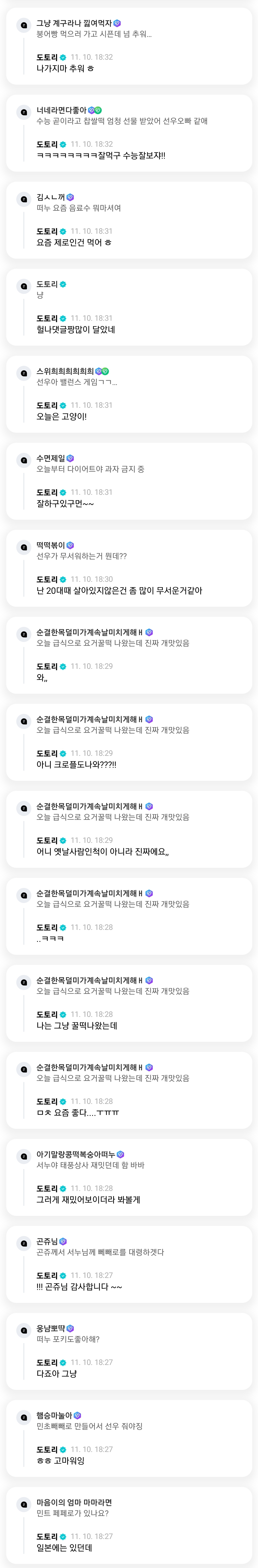Open the comment about 수능 찹쌀떡 선물
The height and width of the screenshot is (1568, 258).
(x=121, y=121)
